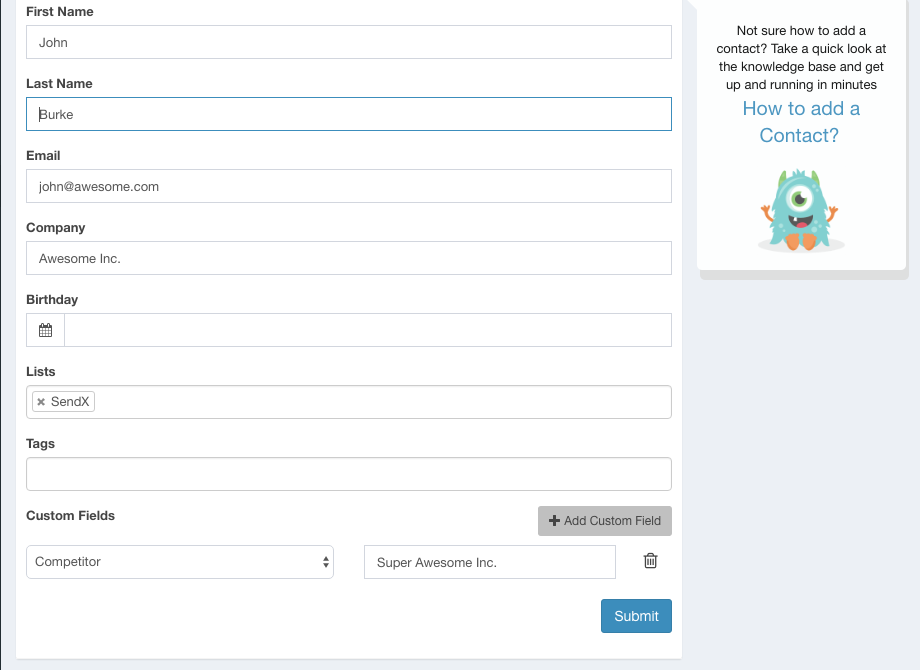Submit the contact form

pos(636,616)
